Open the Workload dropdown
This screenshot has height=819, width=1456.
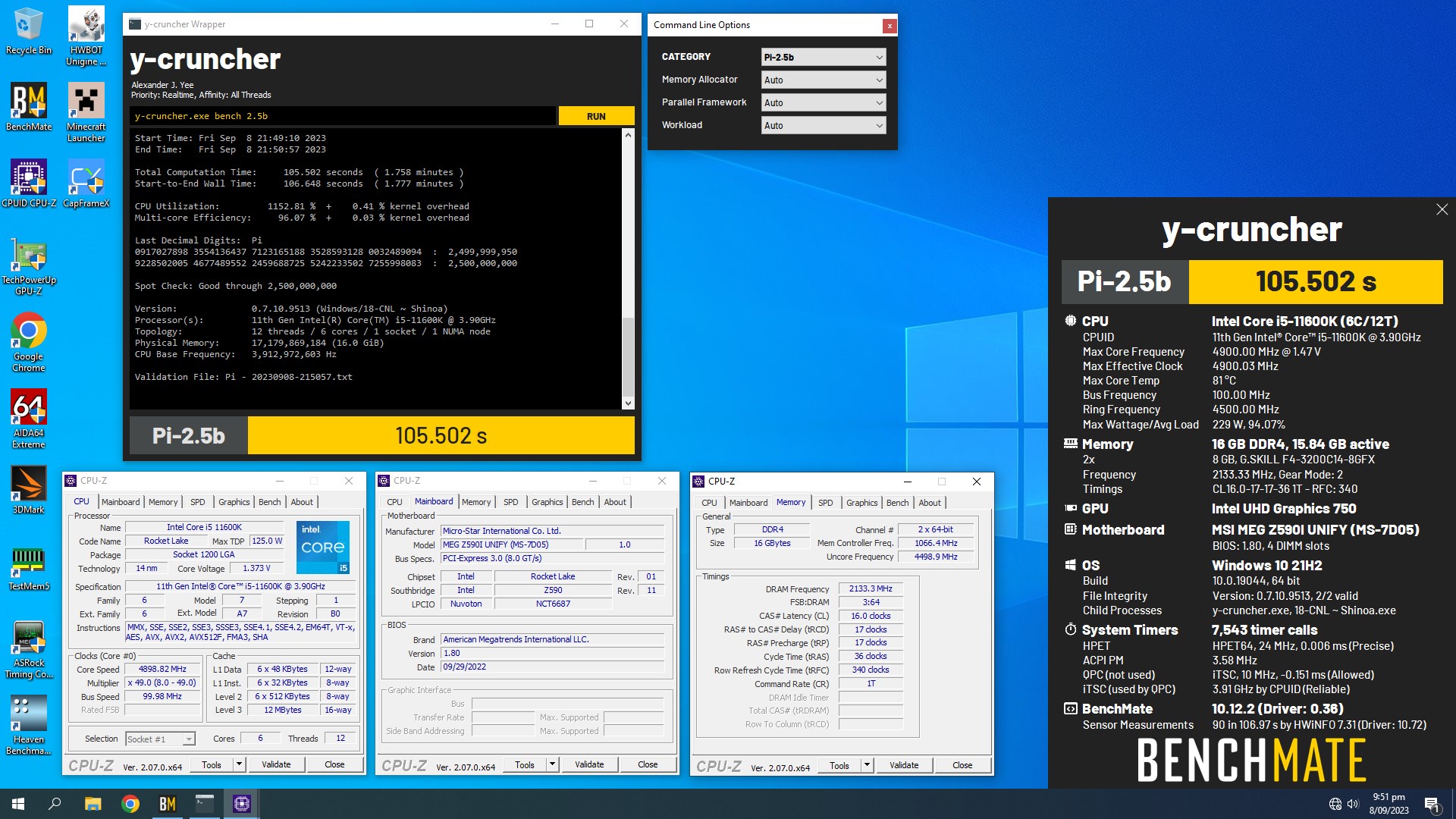824,125
